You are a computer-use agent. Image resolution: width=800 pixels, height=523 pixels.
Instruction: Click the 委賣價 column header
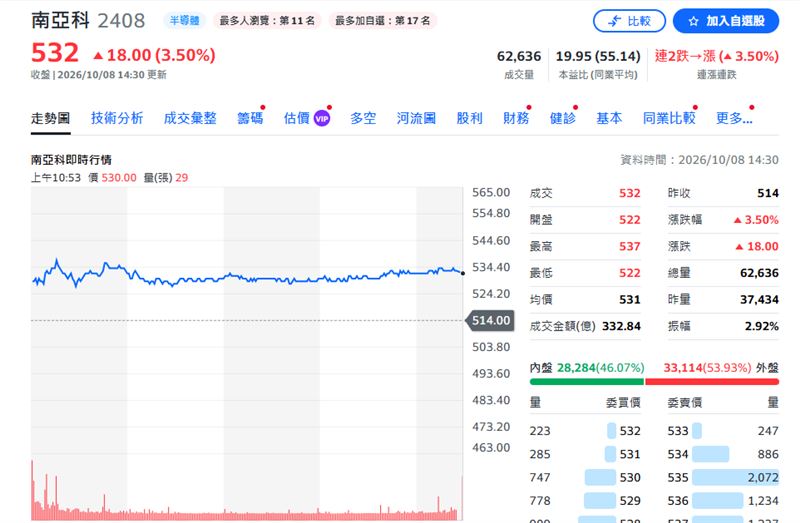pos(685,403)
